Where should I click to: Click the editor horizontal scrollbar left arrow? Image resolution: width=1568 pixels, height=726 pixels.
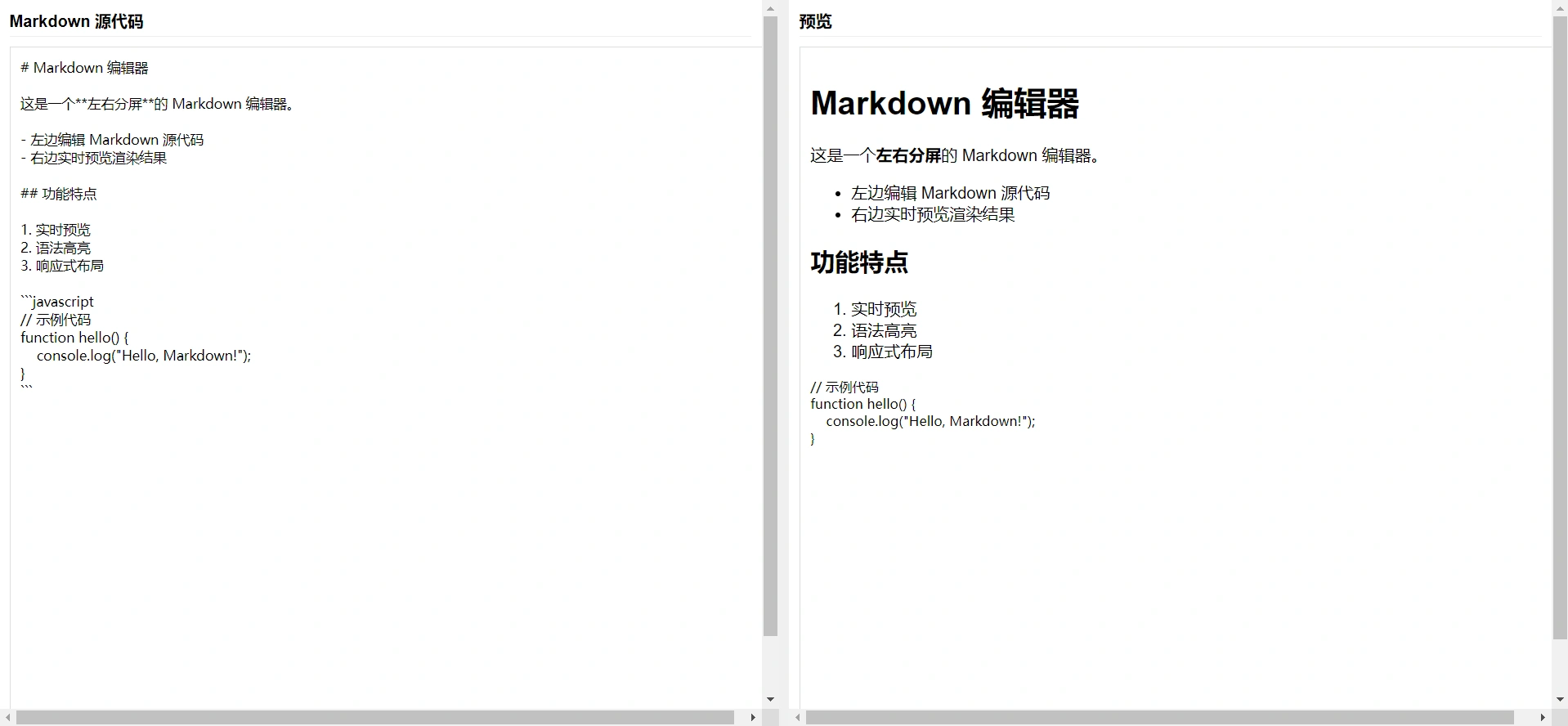tap(8, 718)
